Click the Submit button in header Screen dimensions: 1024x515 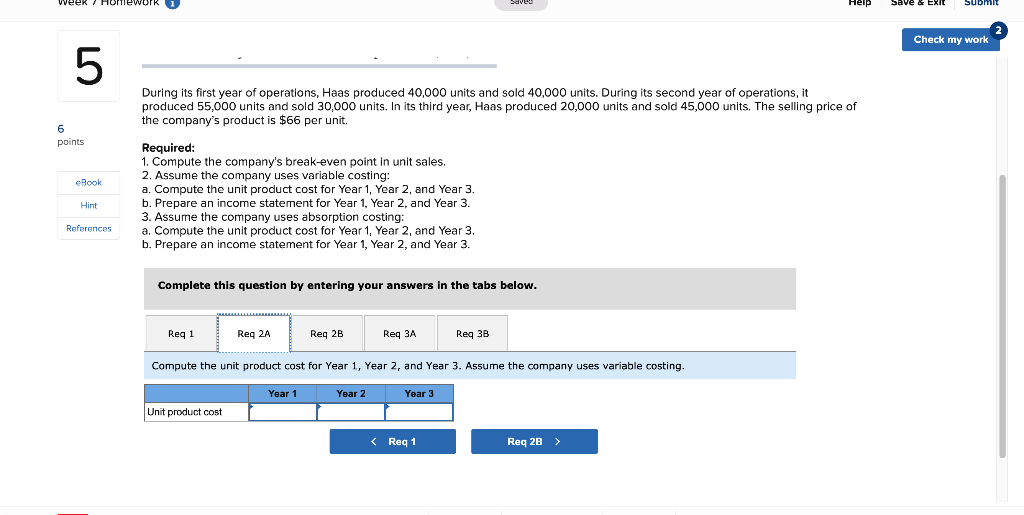982,3
